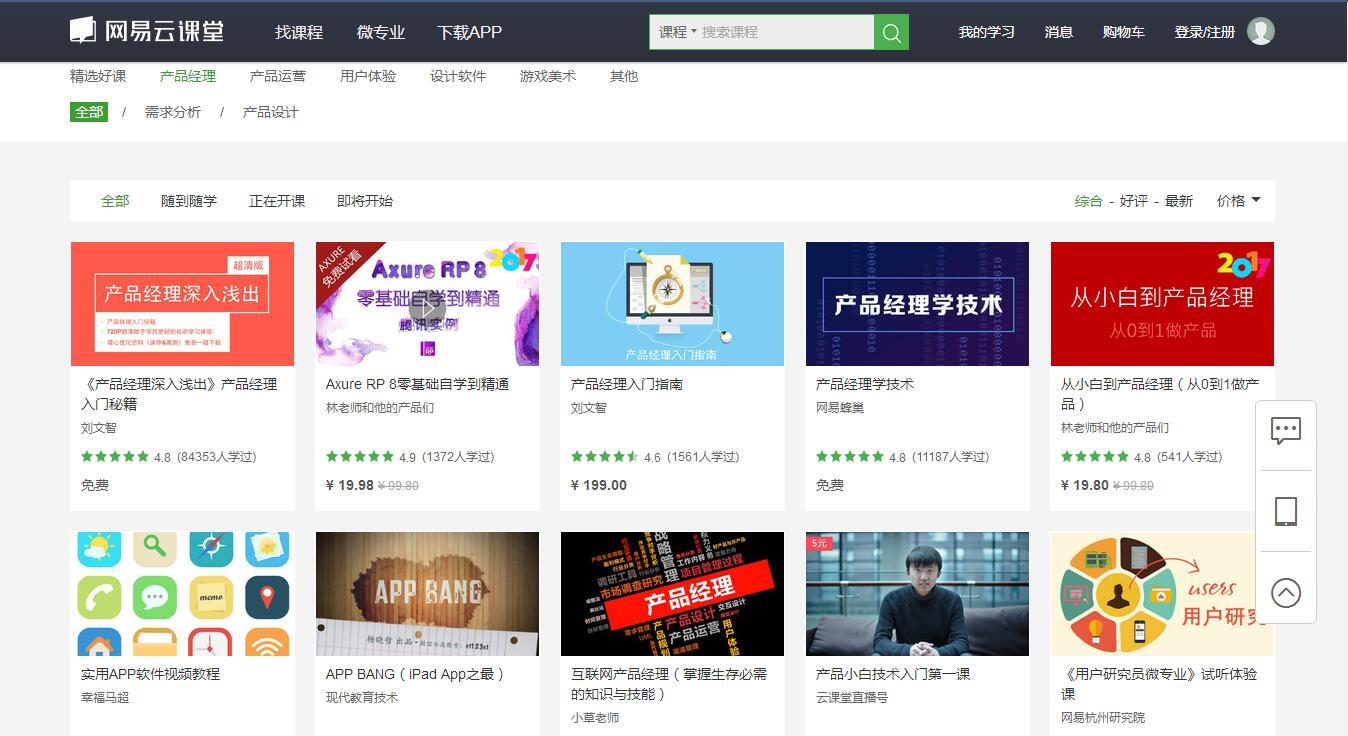Open 下载APP in the top navigation
The width and height of the screenshot is (1348, 736).
tap(469, 32)
